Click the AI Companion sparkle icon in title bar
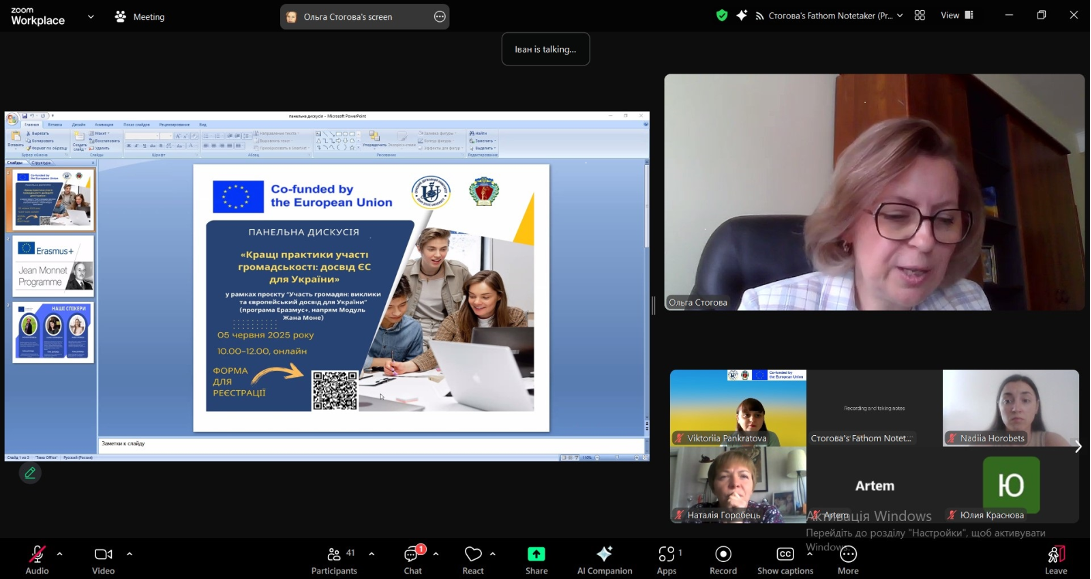Image resolution: width=1091 pixels, height=579 pixels. [742, 15]
